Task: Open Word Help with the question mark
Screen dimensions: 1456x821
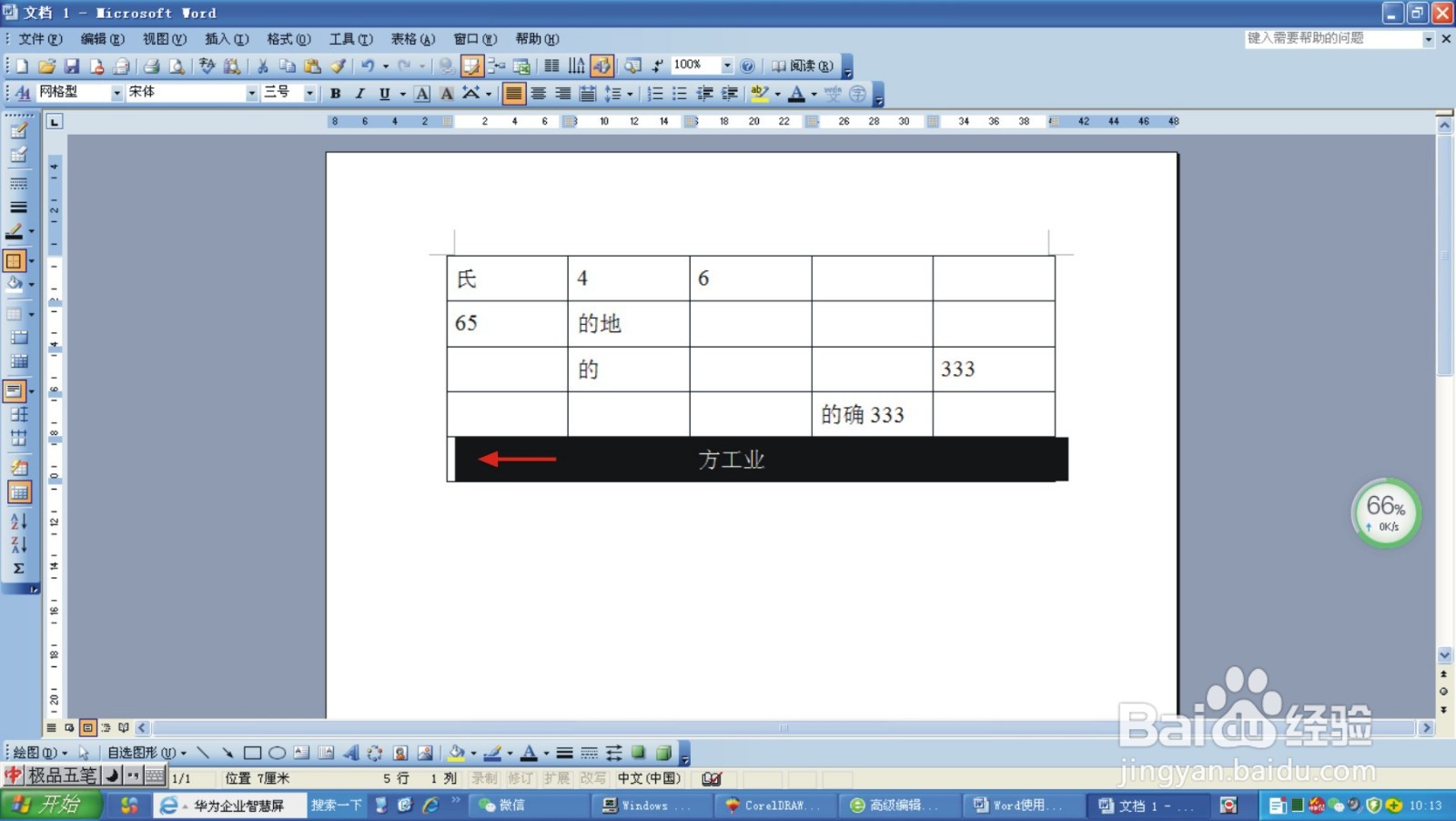Action: point(747,66)
